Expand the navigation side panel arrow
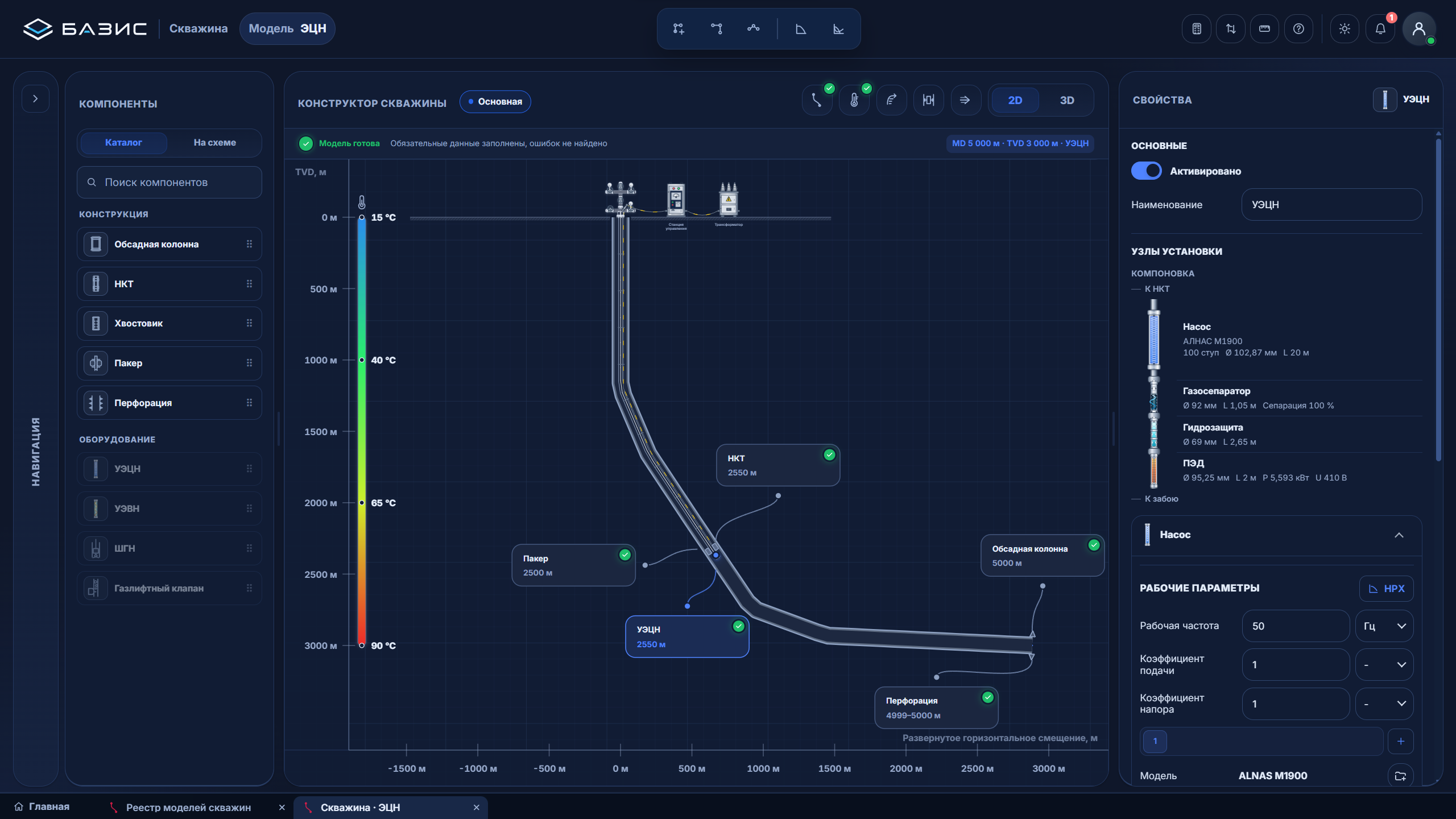 pos(35,99)
